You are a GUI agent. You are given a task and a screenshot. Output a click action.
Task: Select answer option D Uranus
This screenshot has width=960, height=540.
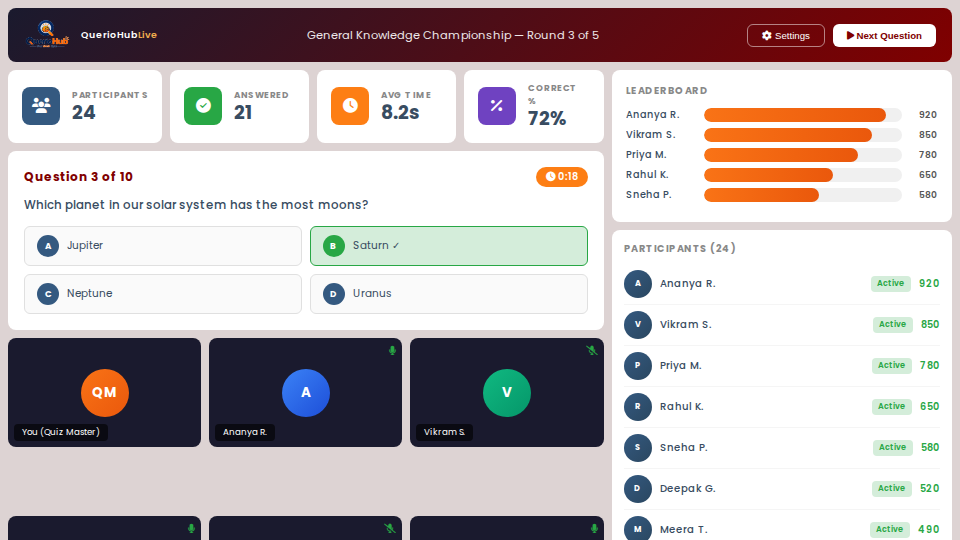[x=449, y=294]
